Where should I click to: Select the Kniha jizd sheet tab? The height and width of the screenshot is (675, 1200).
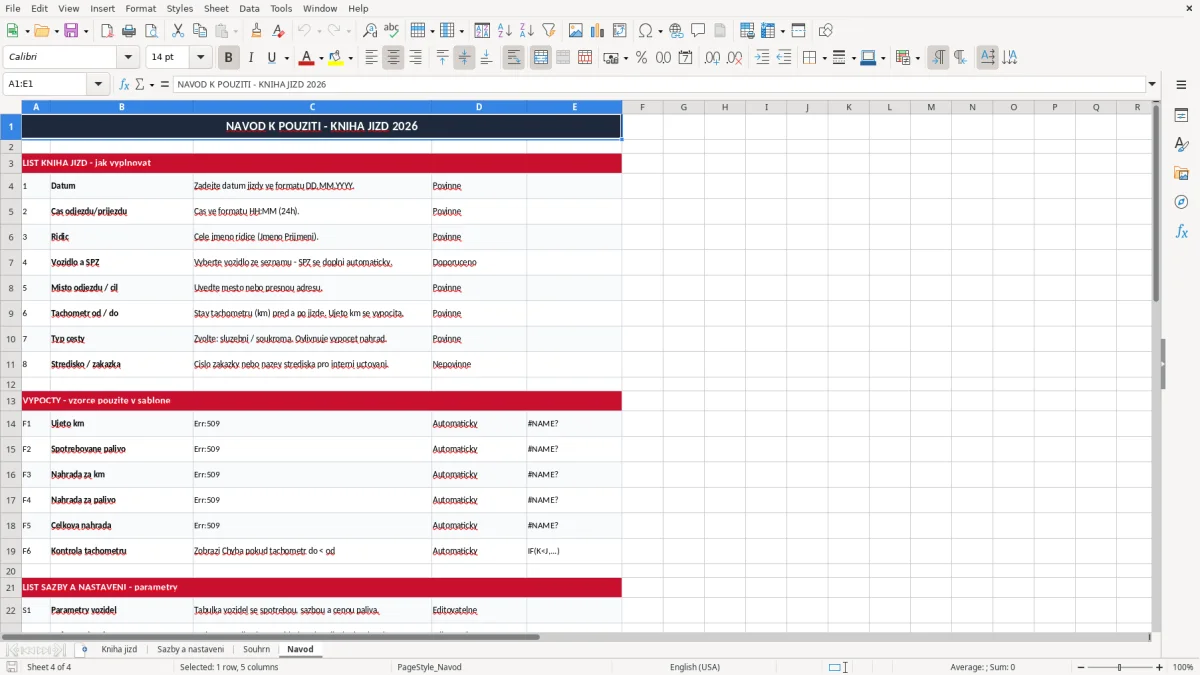(x=119, y=649)
